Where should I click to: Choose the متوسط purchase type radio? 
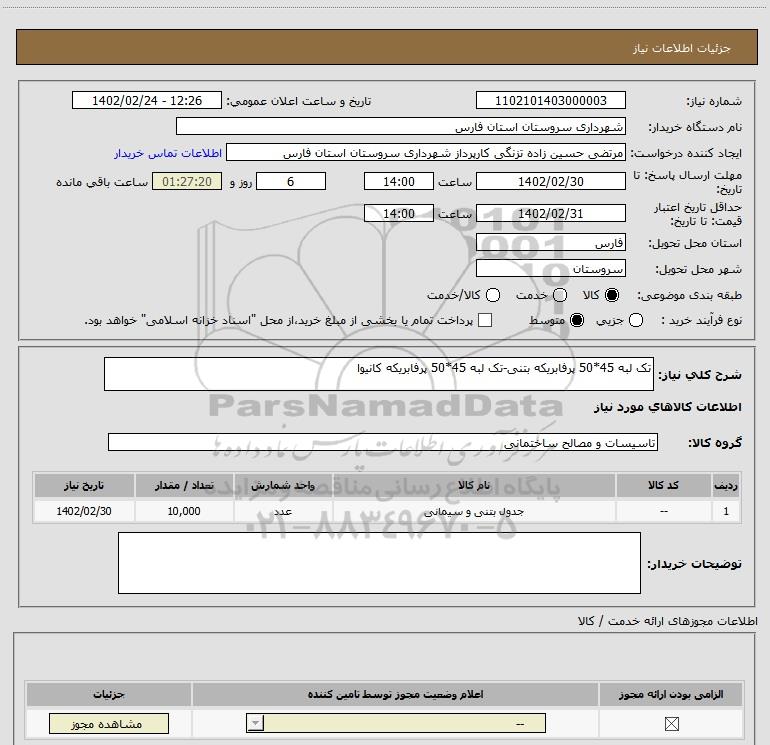click(577, 320)
